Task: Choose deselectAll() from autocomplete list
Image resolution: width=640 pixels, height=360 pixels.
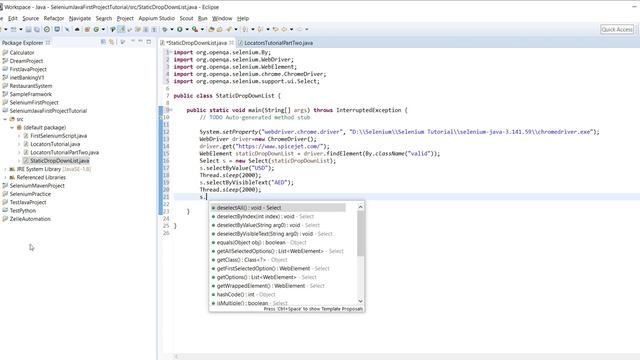Action: tap(278, 208)
